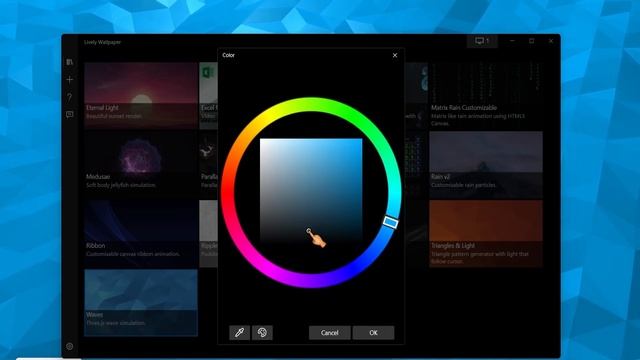Select the Medusae wallpaper thumbnail
This screenshot has height=360, width=640.
coord(141,164)
